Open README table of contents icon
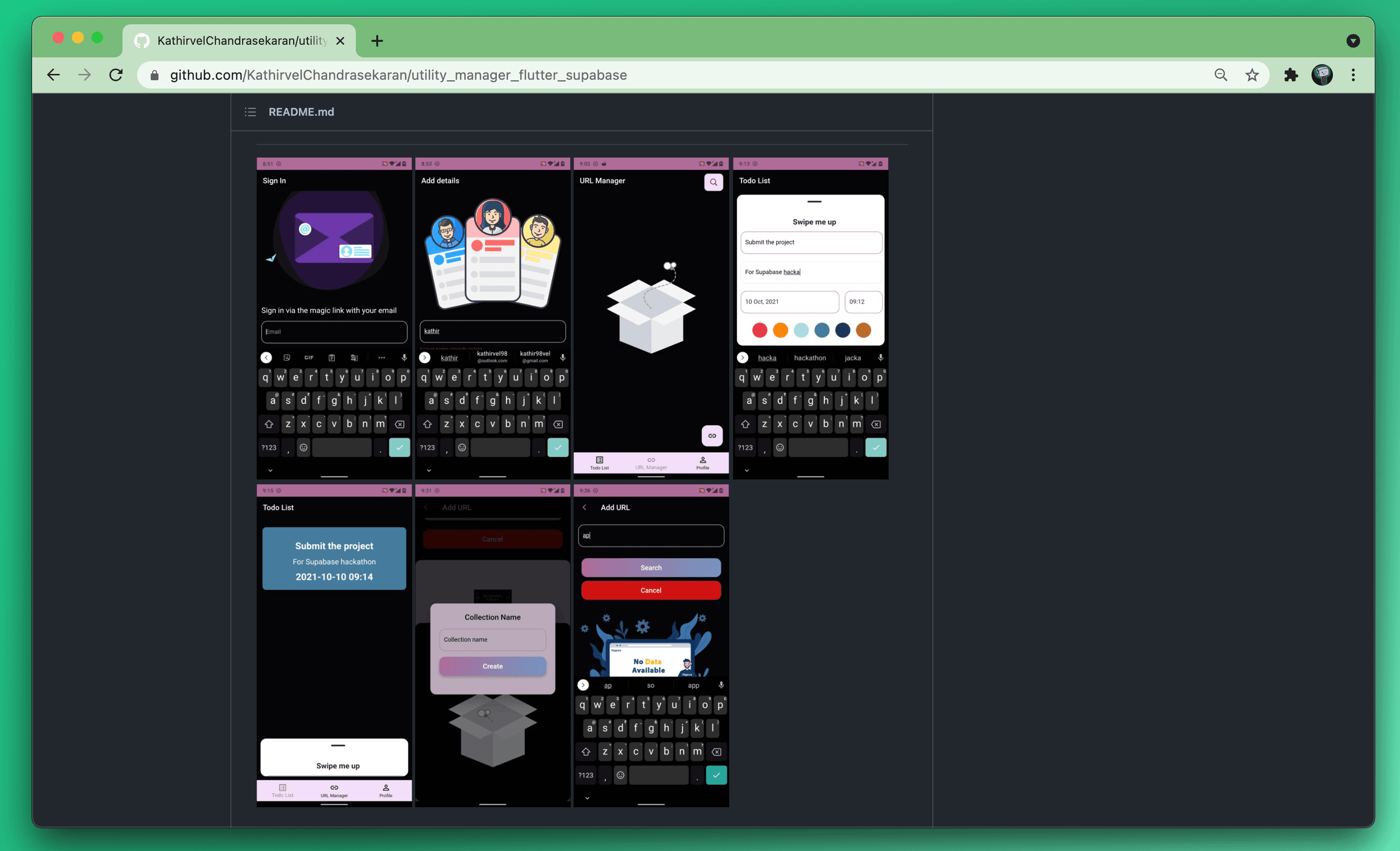 coord(250,112)
